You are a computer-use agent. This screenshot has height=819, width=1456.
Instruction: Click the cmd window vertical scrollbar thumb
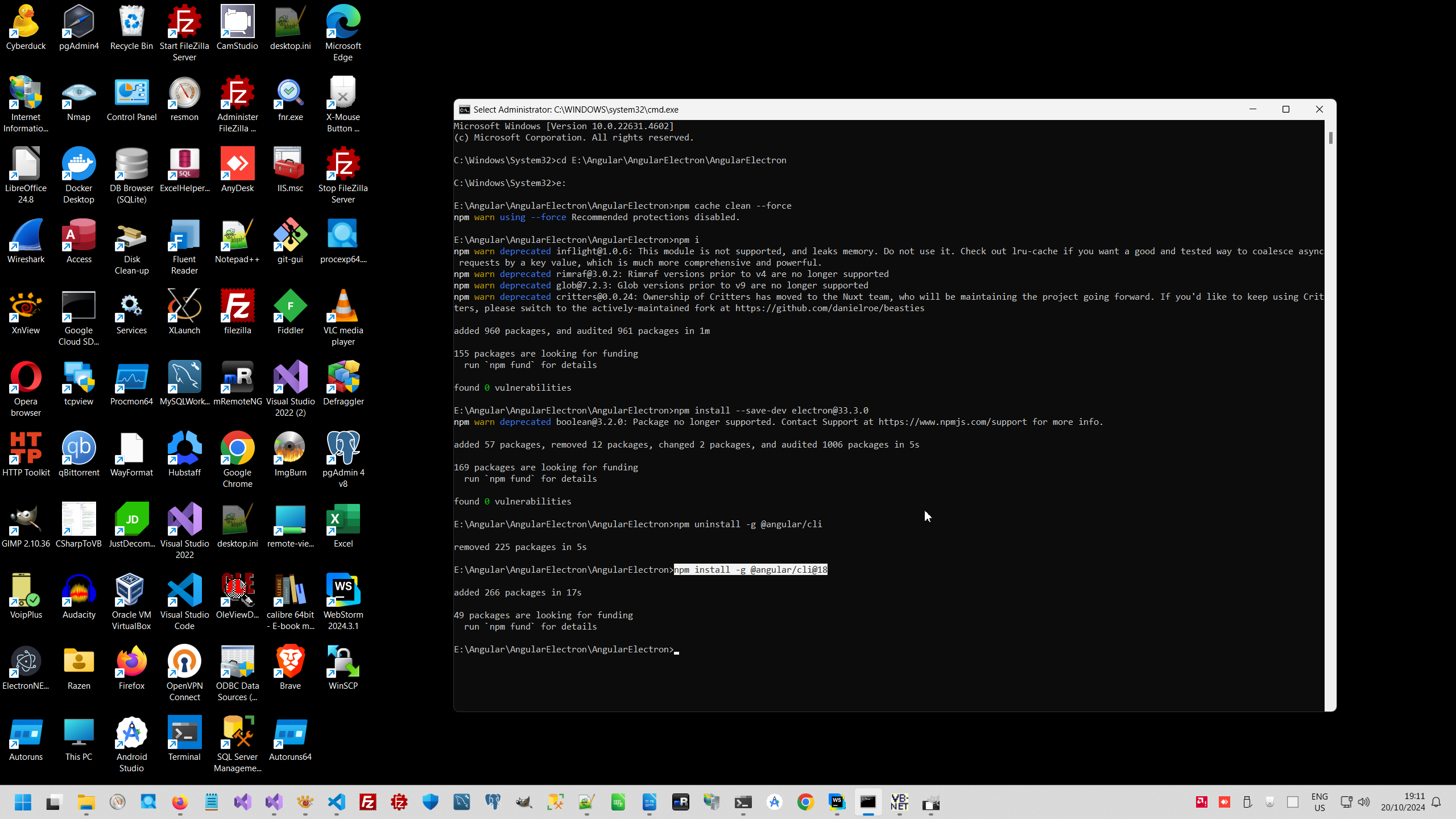[1330, 138]
